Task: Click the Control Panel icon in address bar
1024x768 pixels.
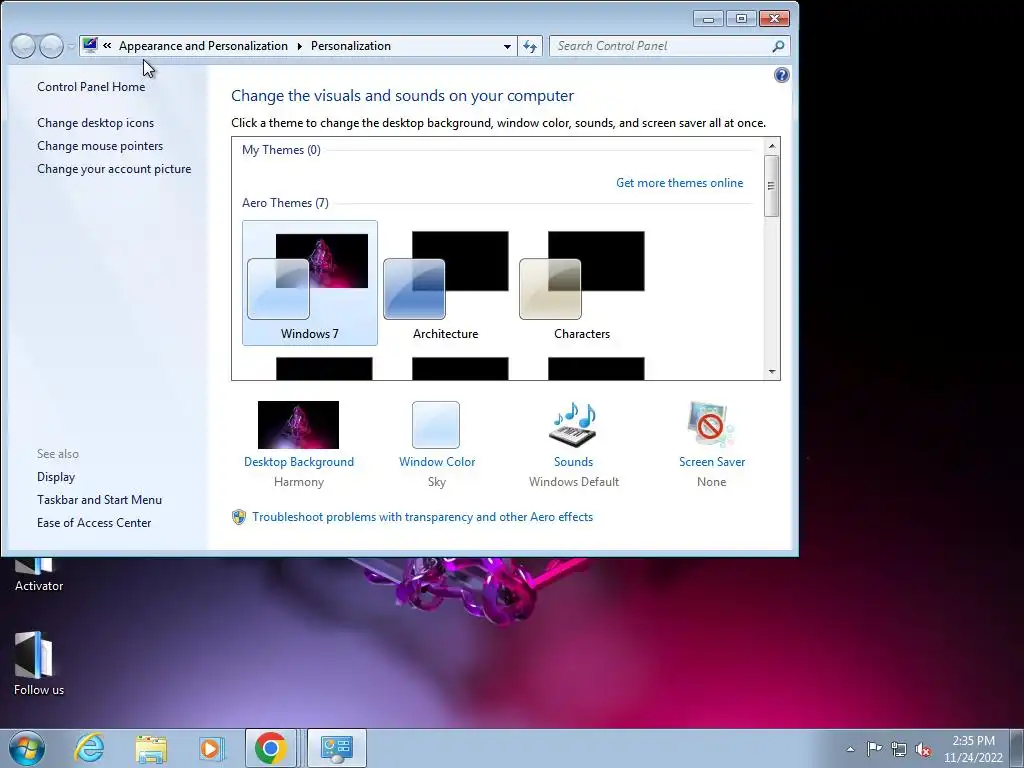Action: pyautogui.click(x=90, y=45)
